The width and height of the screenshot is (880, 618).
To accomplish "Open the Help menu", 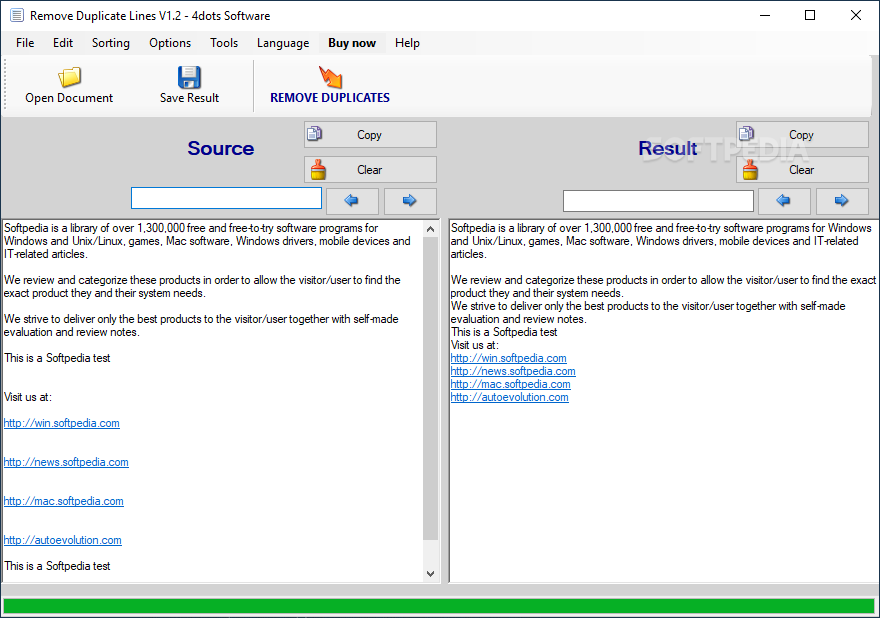I will coord(407,43).
